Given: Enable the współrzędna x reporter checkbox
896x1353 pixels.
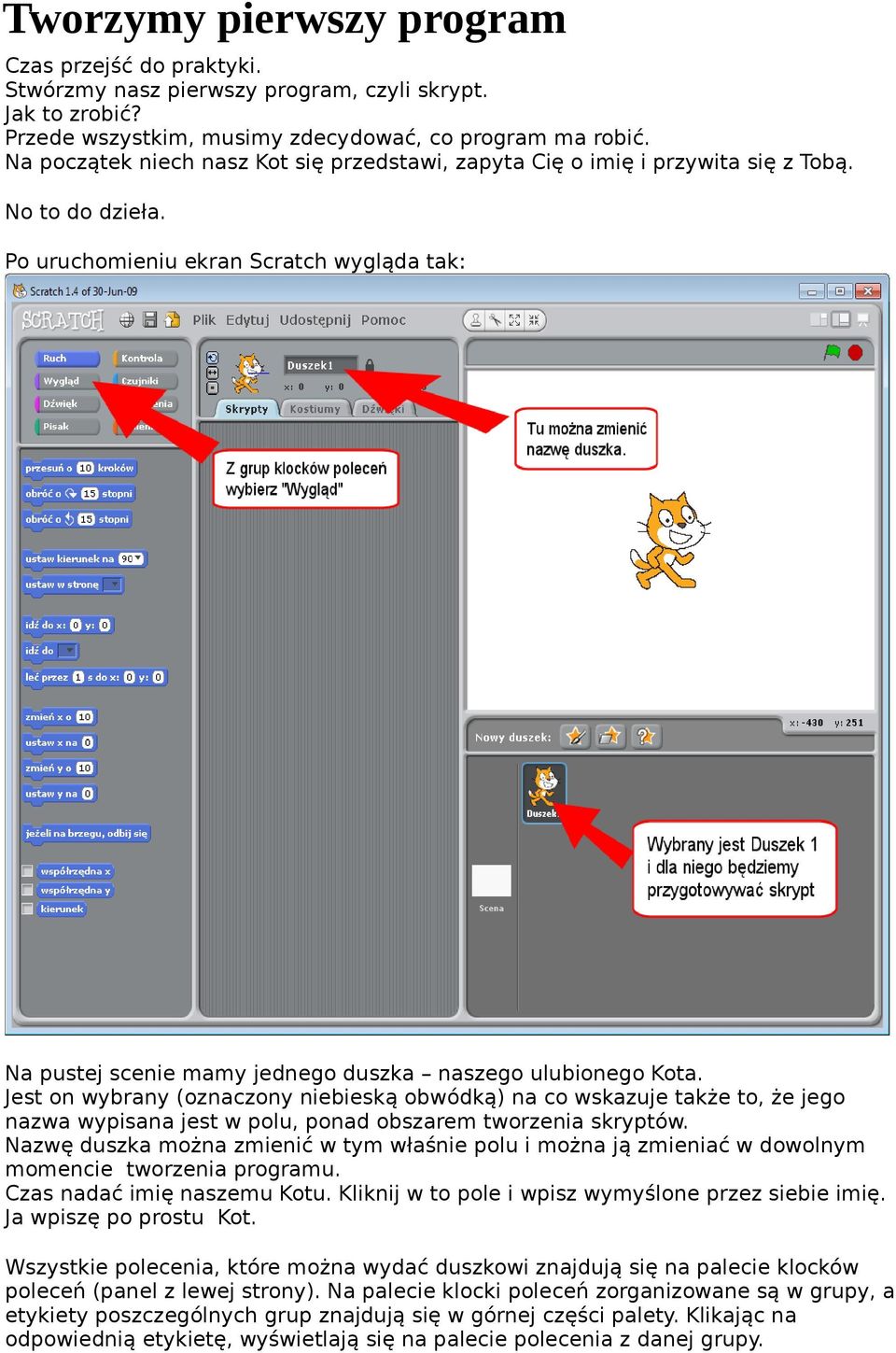Looking at the screenshot, I should (x=28, y=871).
